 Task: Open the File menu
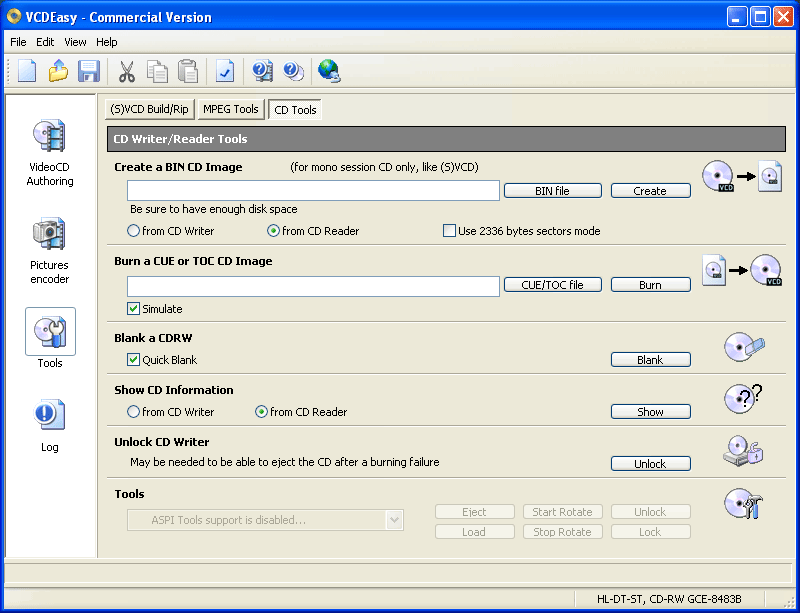pyautogui.click(x=18, y=42)
